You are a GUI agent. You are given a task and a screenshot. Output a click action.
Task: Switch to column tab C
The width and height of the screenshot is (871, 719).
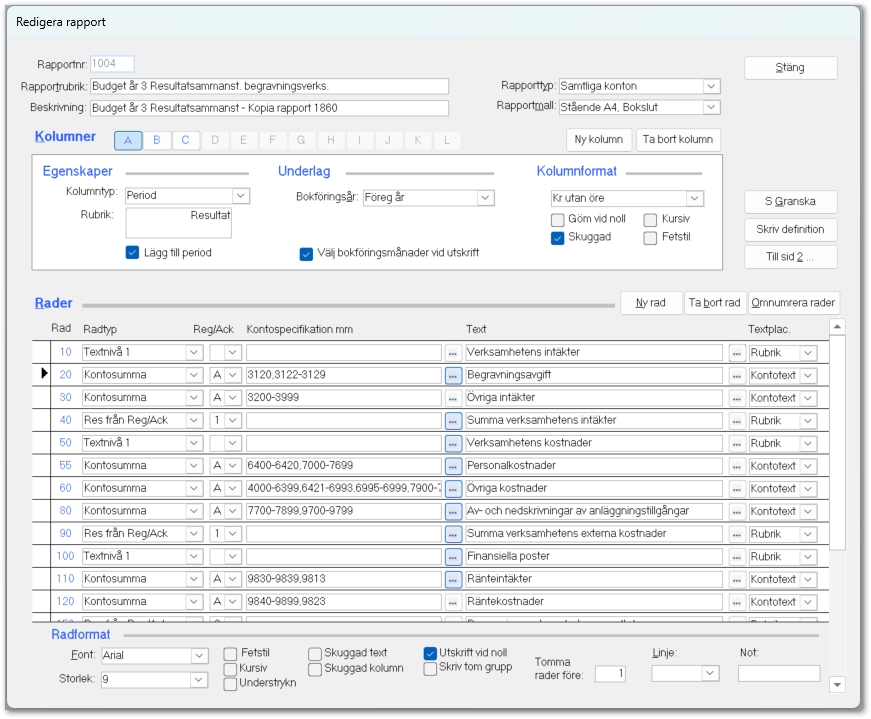(x=186, y=141)
